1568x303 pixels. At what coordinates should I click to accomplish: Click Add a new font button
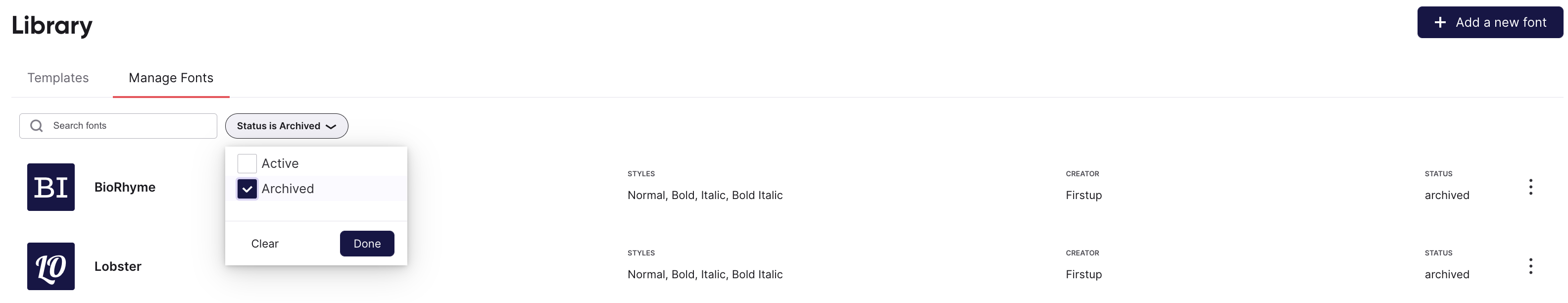click(1489, 22)
